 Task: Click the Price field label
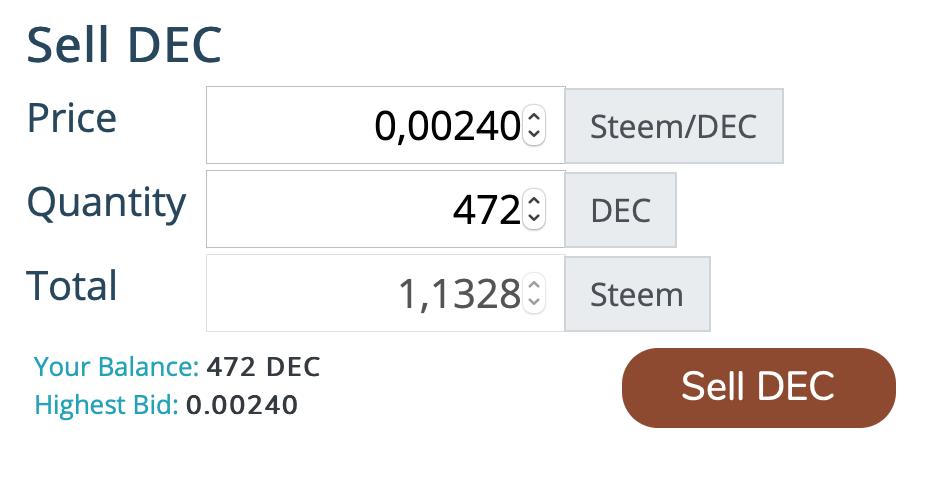[72, 118]
